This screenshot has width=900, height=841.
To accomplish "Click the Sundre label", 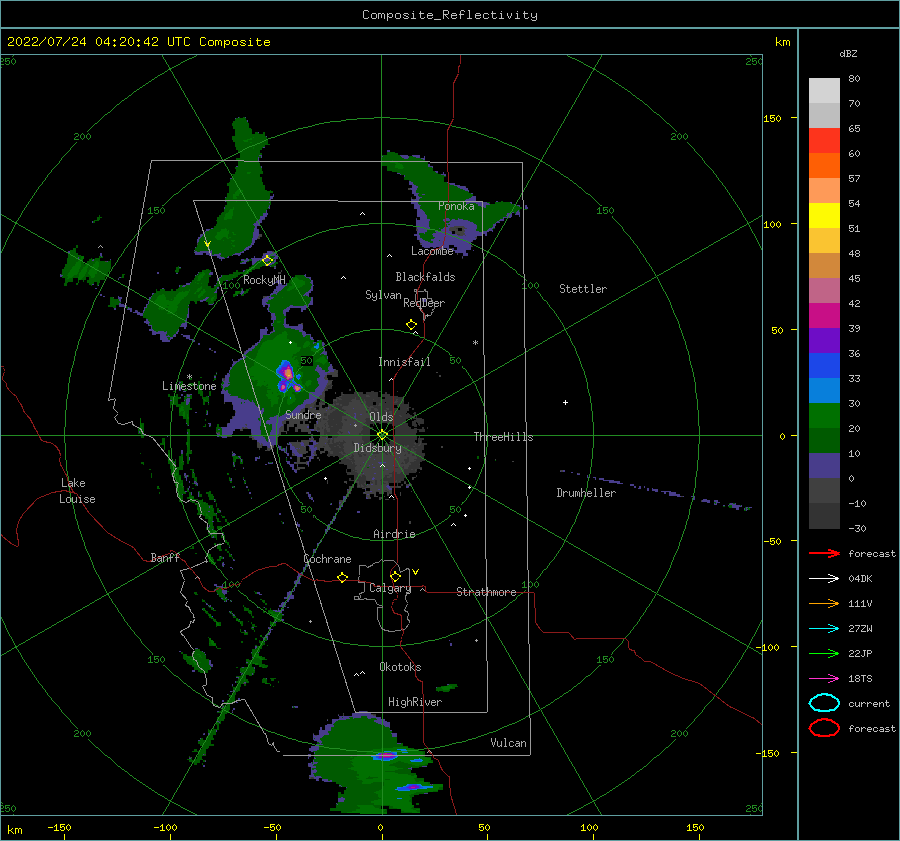I will pyautogui.click(x=303, y=414).
